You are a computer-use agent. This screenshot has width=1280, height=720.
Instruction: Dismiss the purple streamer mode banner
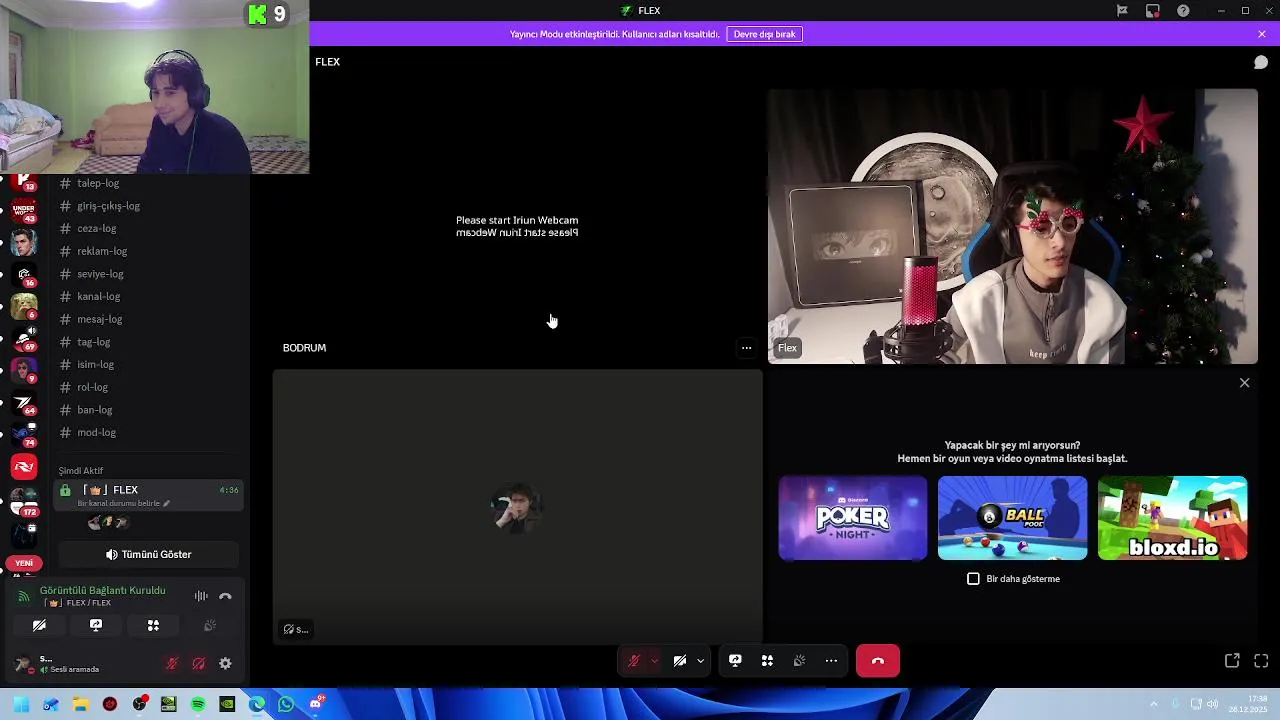(1262, 34)
